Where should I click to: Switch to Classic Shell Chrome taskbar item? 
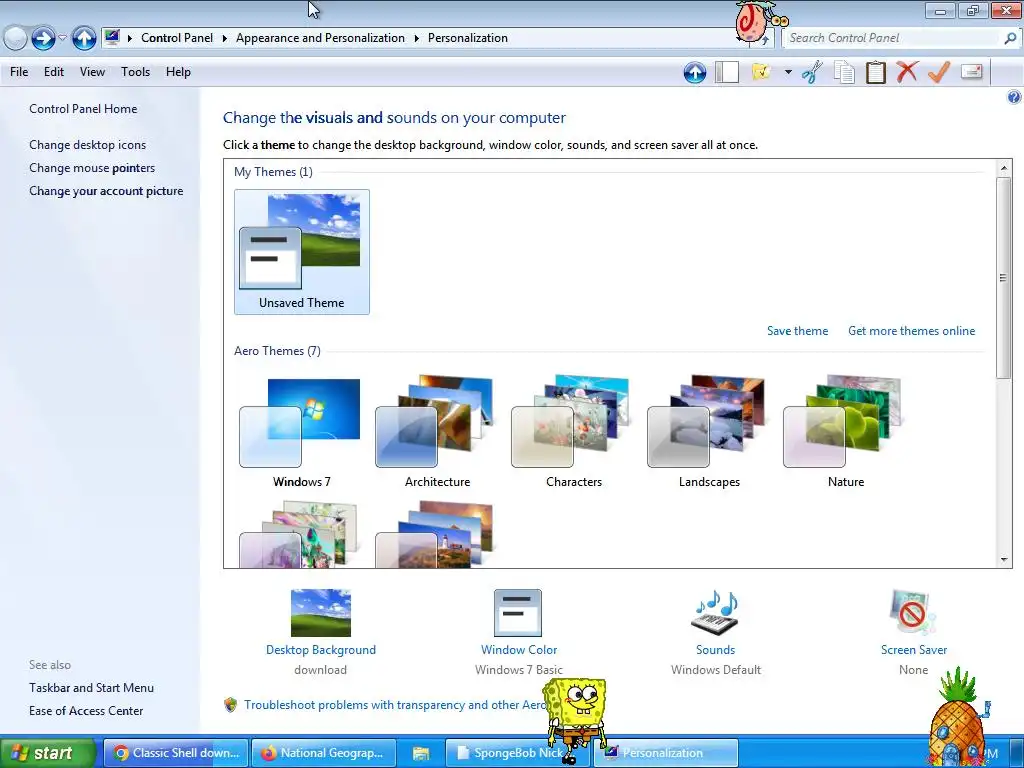point(176,753)
